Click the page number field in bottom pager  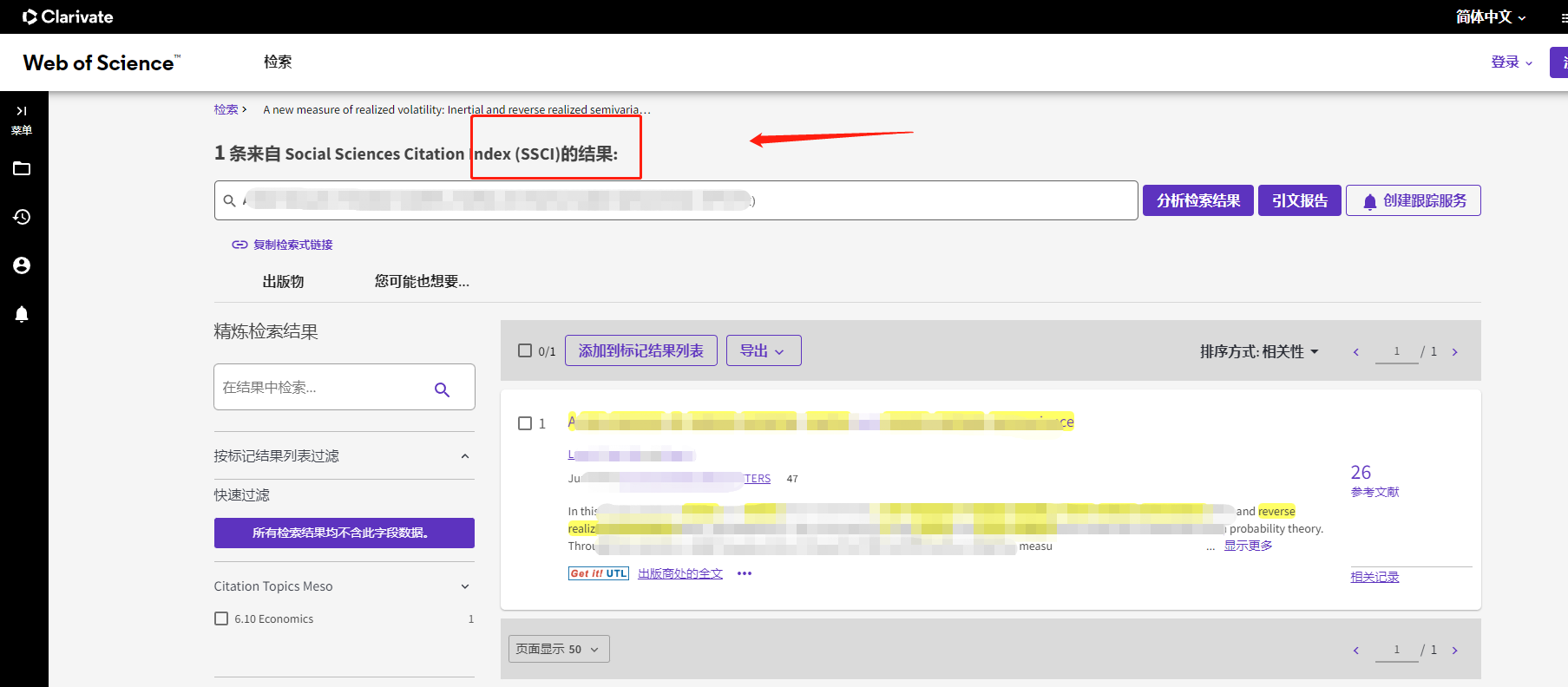pyautogui.click(x=1396, y=650)
